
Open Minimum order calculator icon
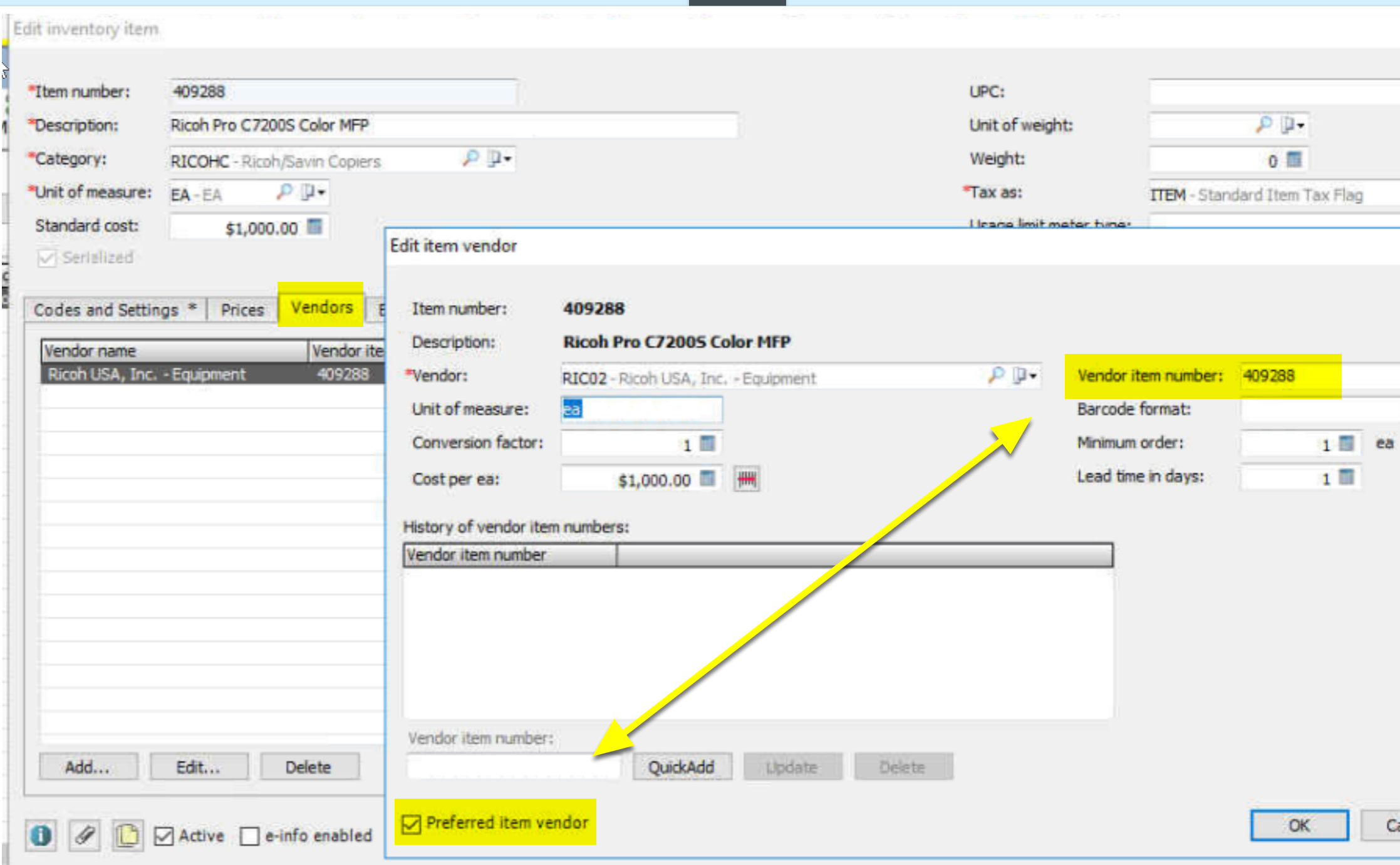(x=1346, y=443)
